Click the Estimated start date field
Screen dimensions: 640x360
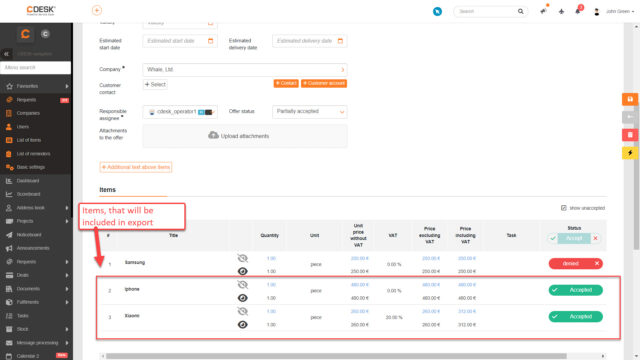click(180, 41)
